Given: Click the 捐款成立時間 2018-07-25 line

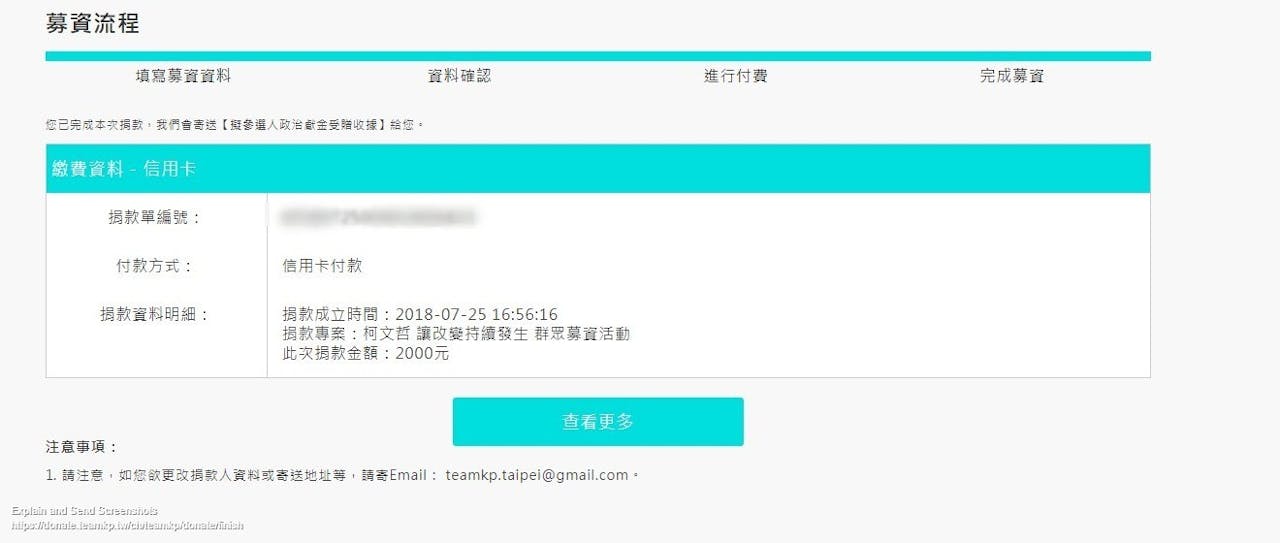Looking at the screenshot, I should click(420, 315).
